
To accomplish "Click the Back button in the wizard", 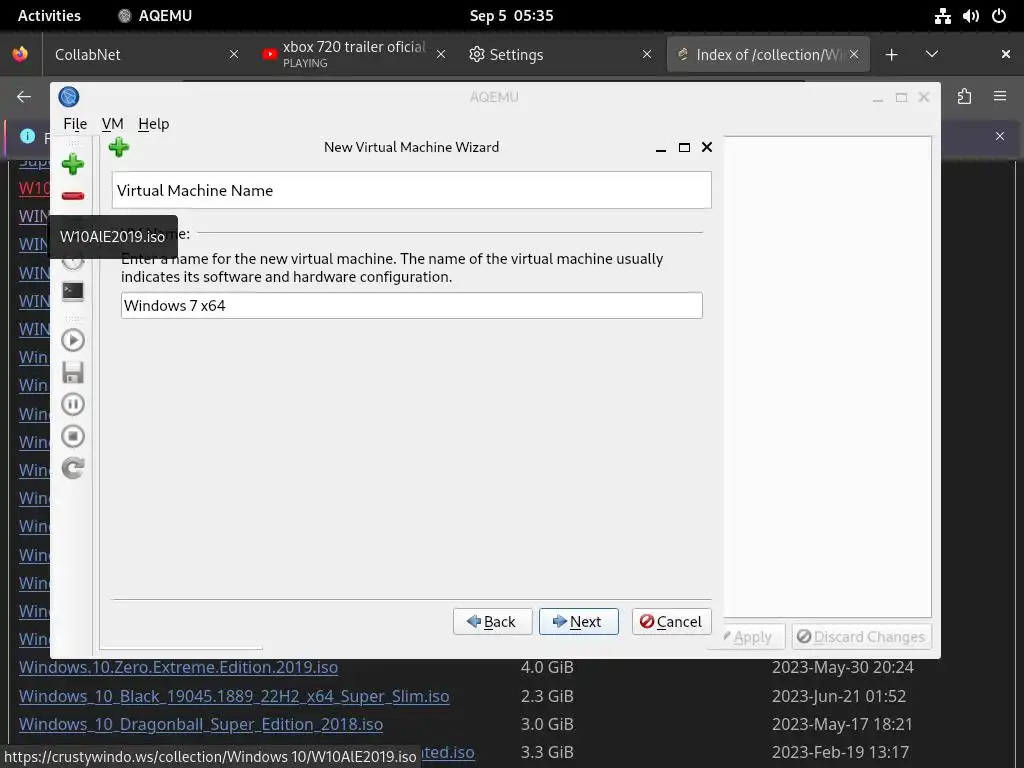I will point(492,622).
